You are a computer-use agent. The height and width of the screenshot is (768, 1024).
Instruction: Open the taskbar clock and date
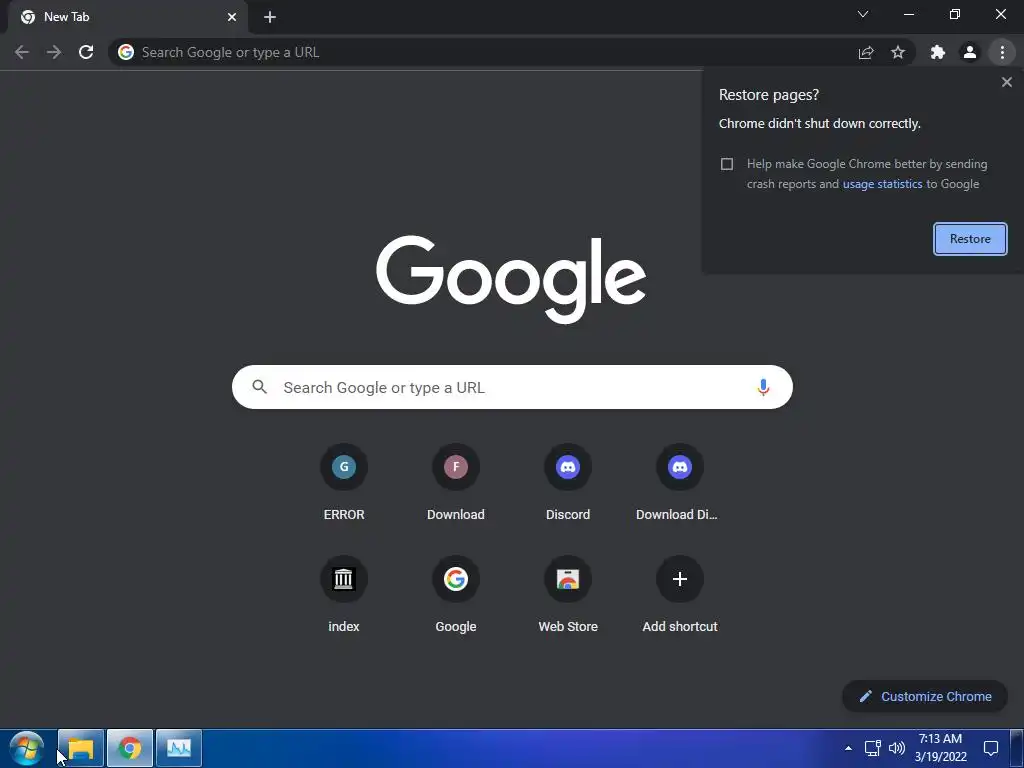[x=940, y=748]
